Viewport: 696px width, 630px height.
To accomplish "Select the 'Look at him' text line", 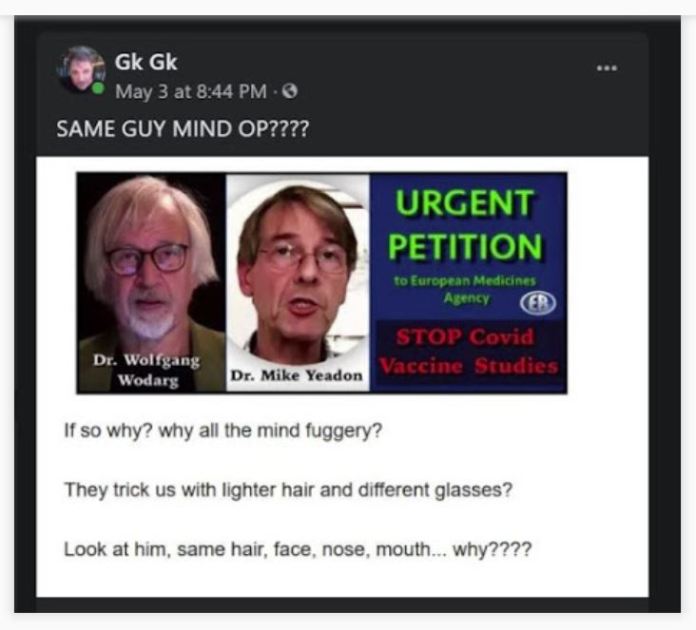I will [298, 550].
